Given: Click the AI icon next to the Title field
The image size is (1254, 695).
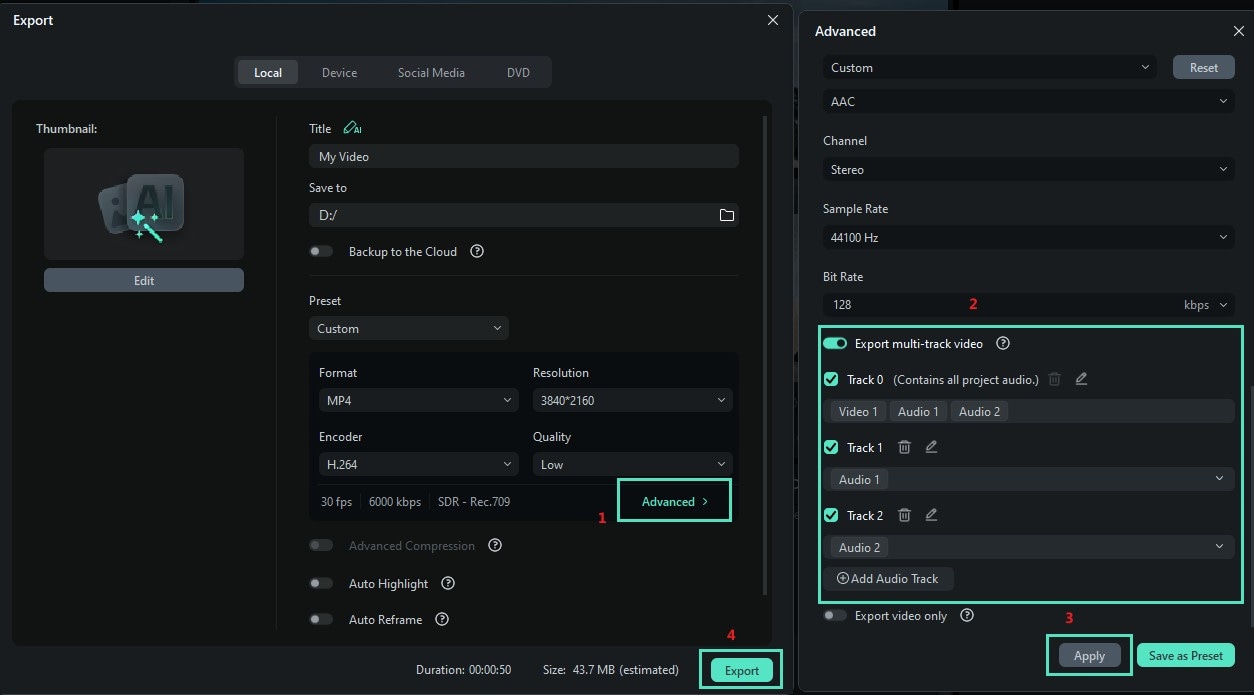Looking at the screenshot, I should pyautogui.click(x=353, y=128).
